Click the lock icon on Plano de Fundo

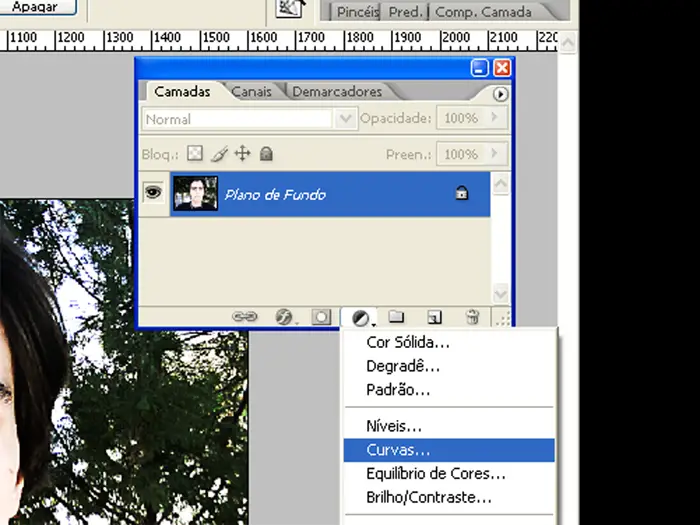coord(461,194)
